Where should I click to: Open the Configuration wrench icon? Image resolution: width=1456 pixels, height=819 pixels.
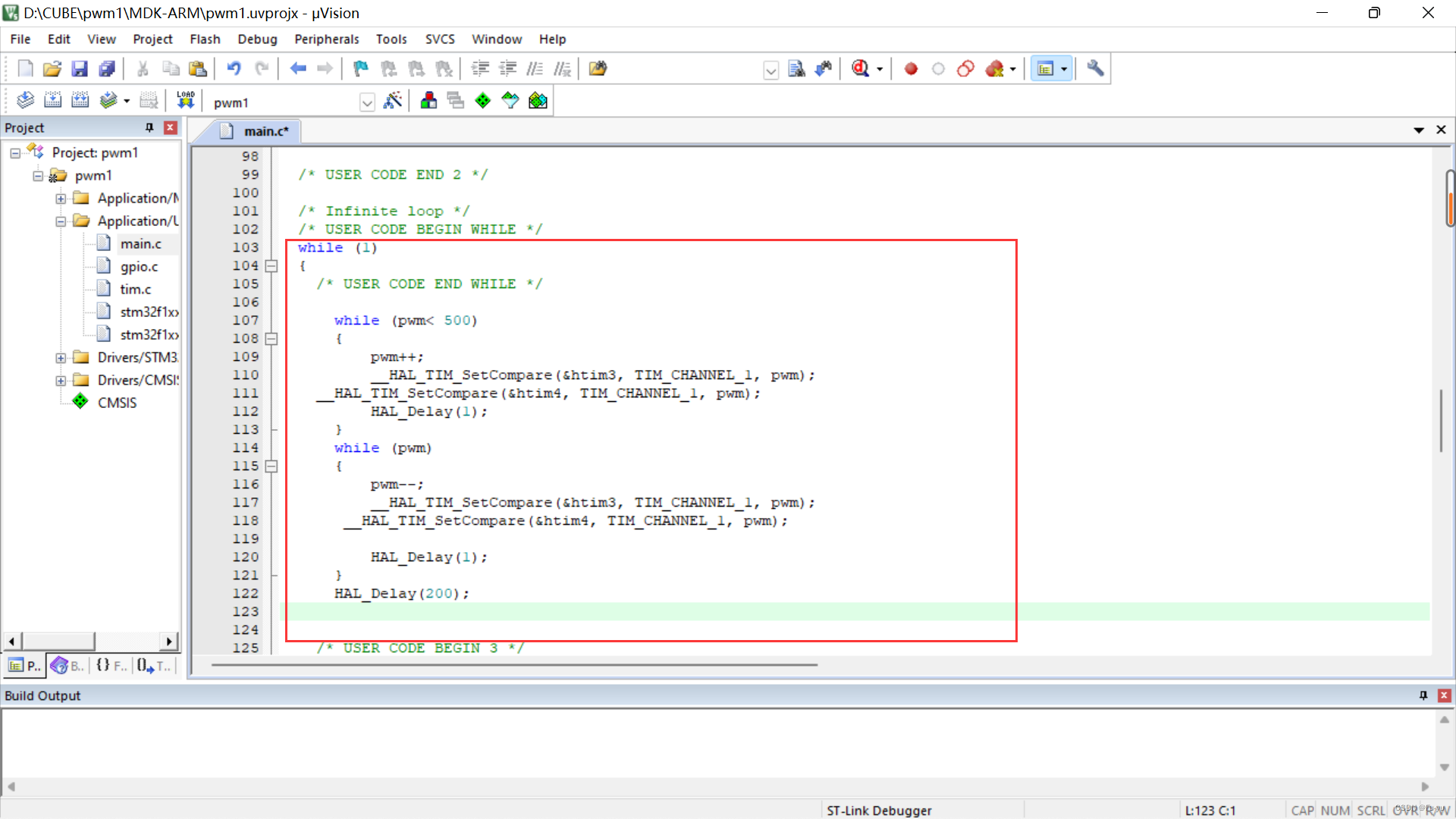point(1095,69)
